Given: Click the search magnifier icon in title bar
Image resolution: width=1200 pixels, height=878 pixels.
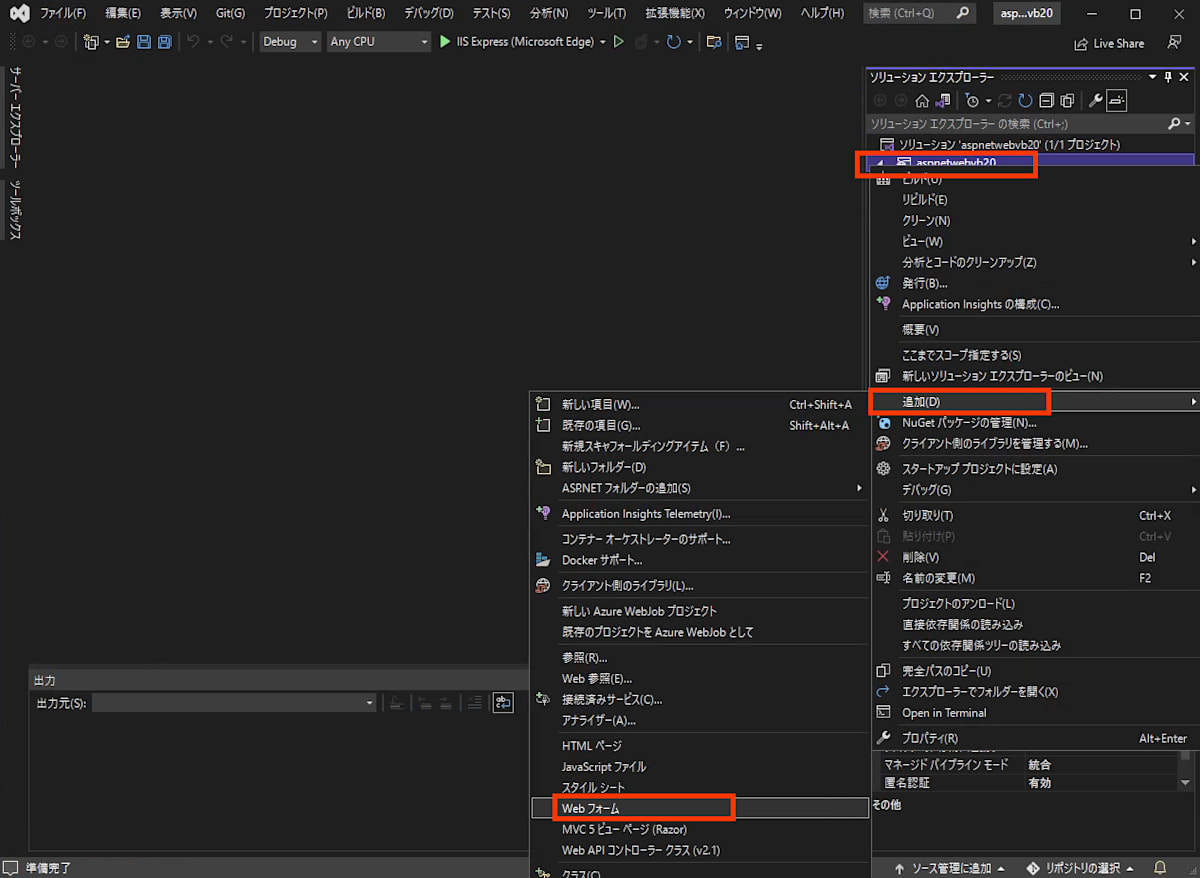Looking at the screenshot, I should (x=962, y=14).
